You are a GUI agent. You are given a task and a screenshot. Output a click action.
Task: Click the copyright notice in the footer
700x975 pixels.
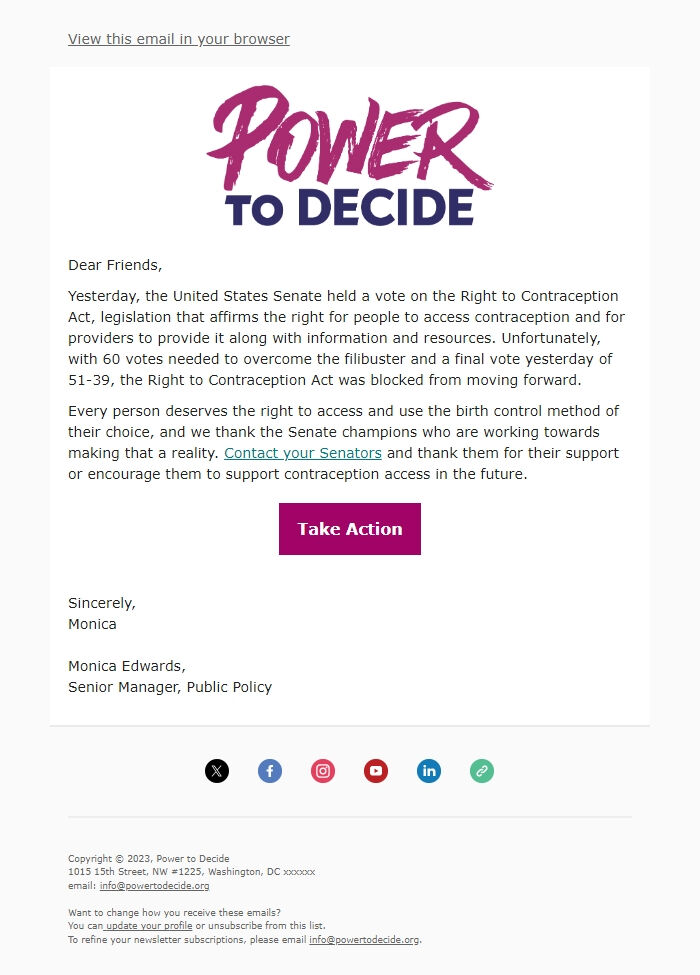[x=148, y=858]
